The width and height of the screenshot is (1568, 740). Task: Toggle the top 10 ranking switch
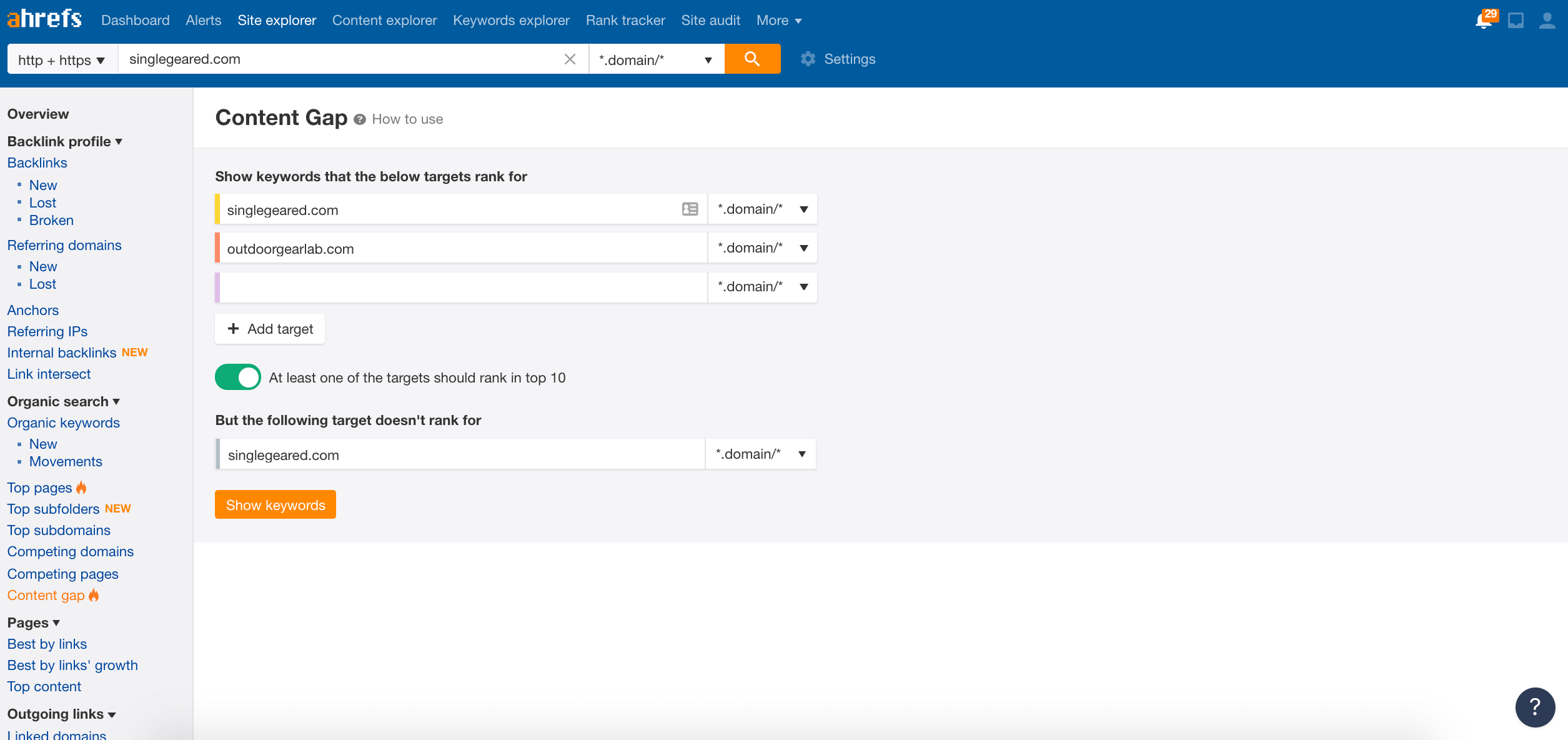point(238,377)
